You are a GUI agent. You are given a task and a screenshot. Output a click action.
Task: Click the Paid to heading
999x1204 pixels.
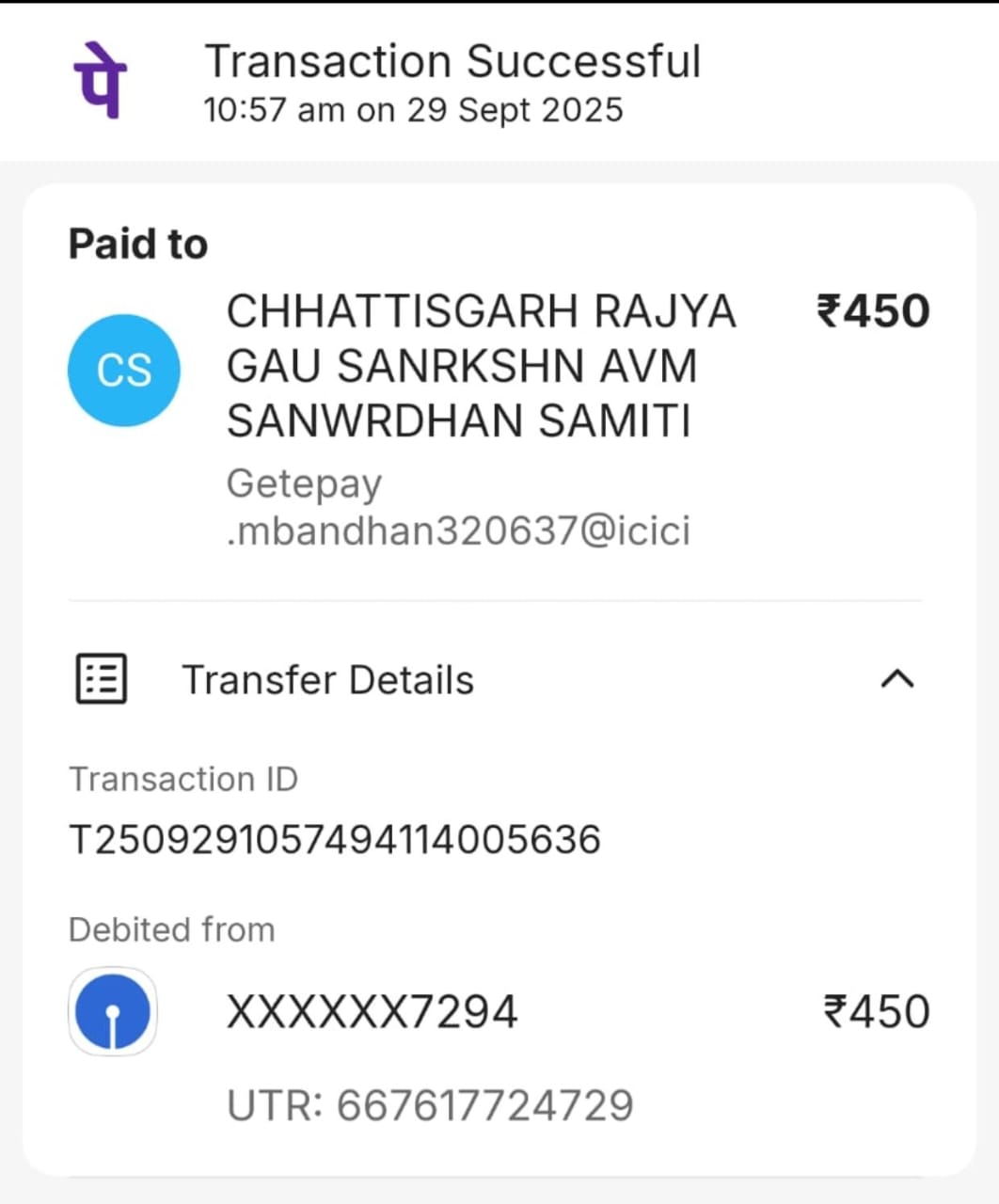coord(138,244)
